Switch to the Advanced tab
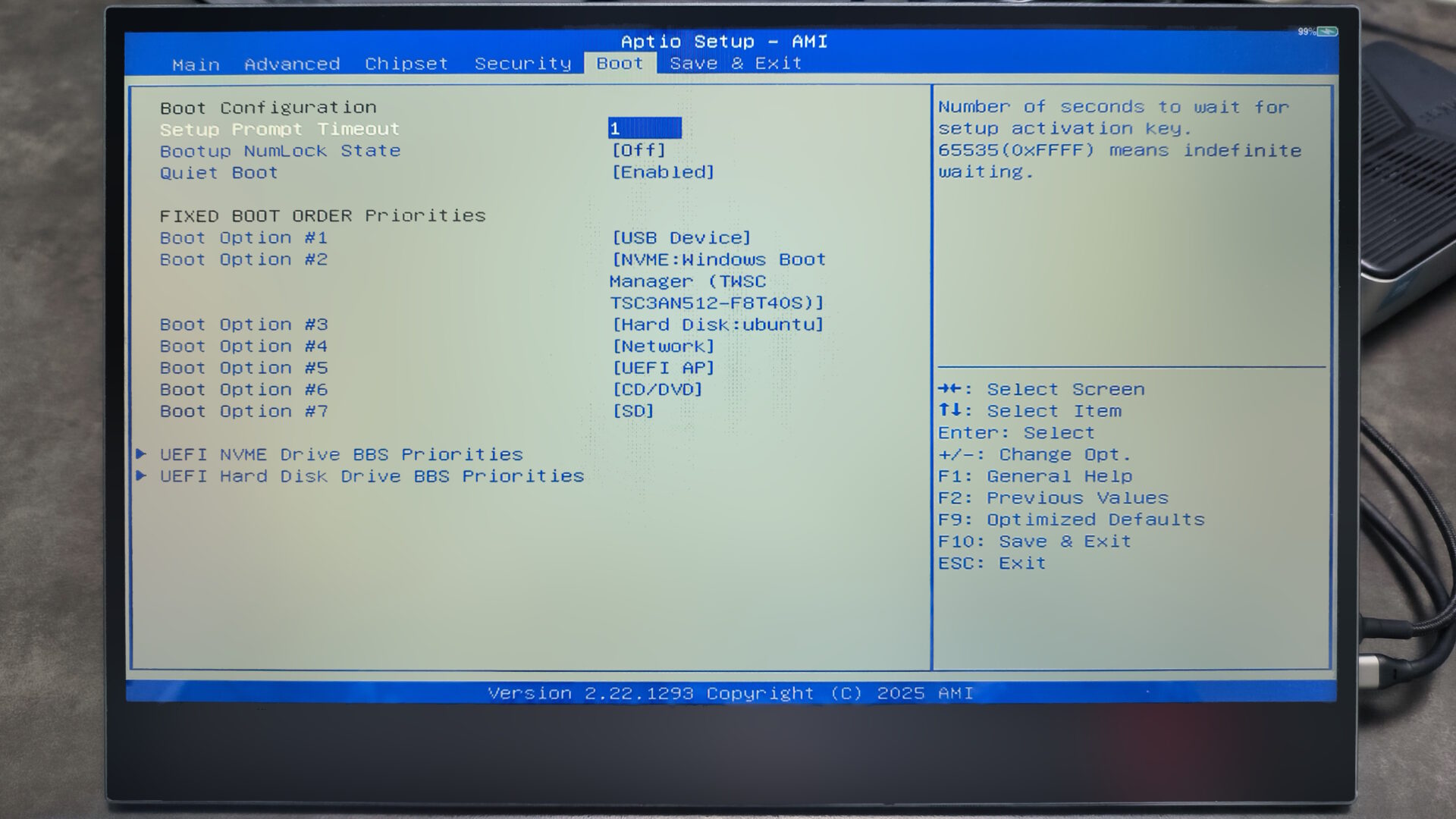This screenshot has width=1456, height=819. 292,64
